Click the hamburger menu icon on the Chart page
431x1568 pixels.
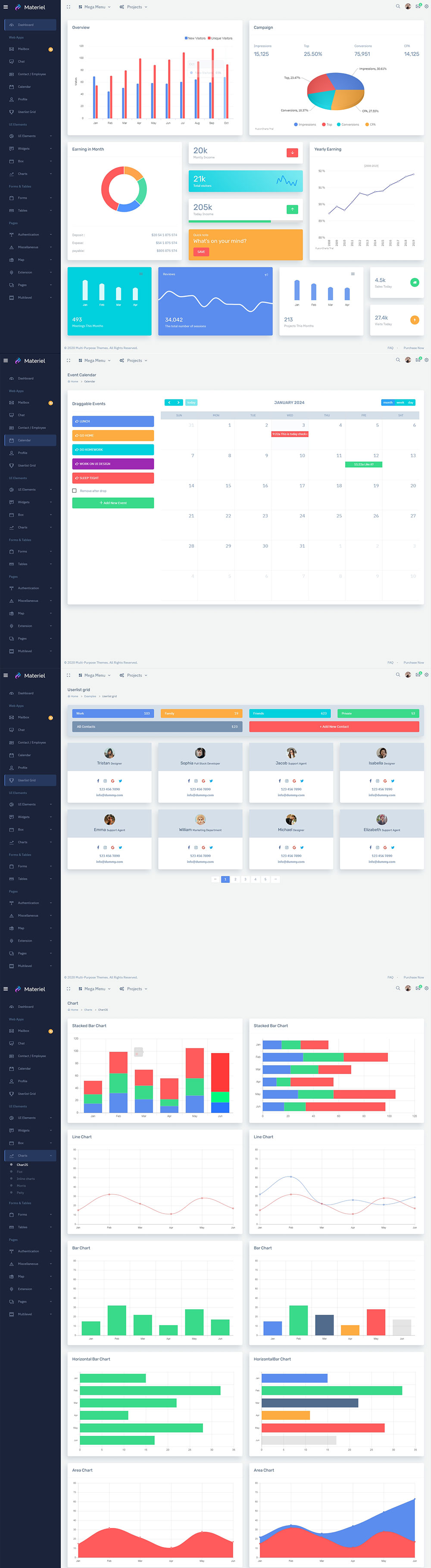[x=6, y=988]
